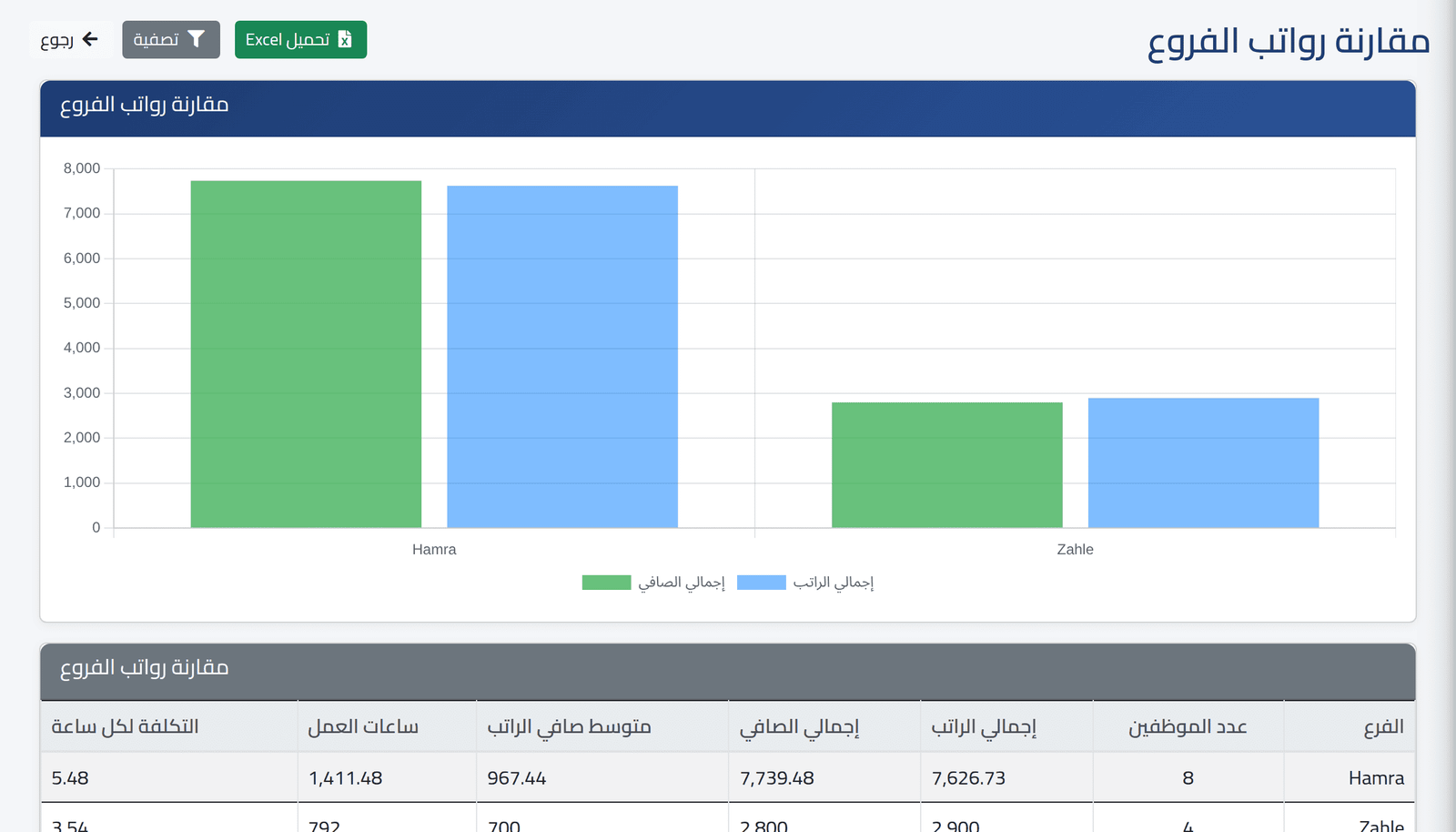The width and height of the screenshot is (1456, 832).
Task: Click the إجمالي الراتب column header
Action: pyautogui.click(x=1006, y=726)
